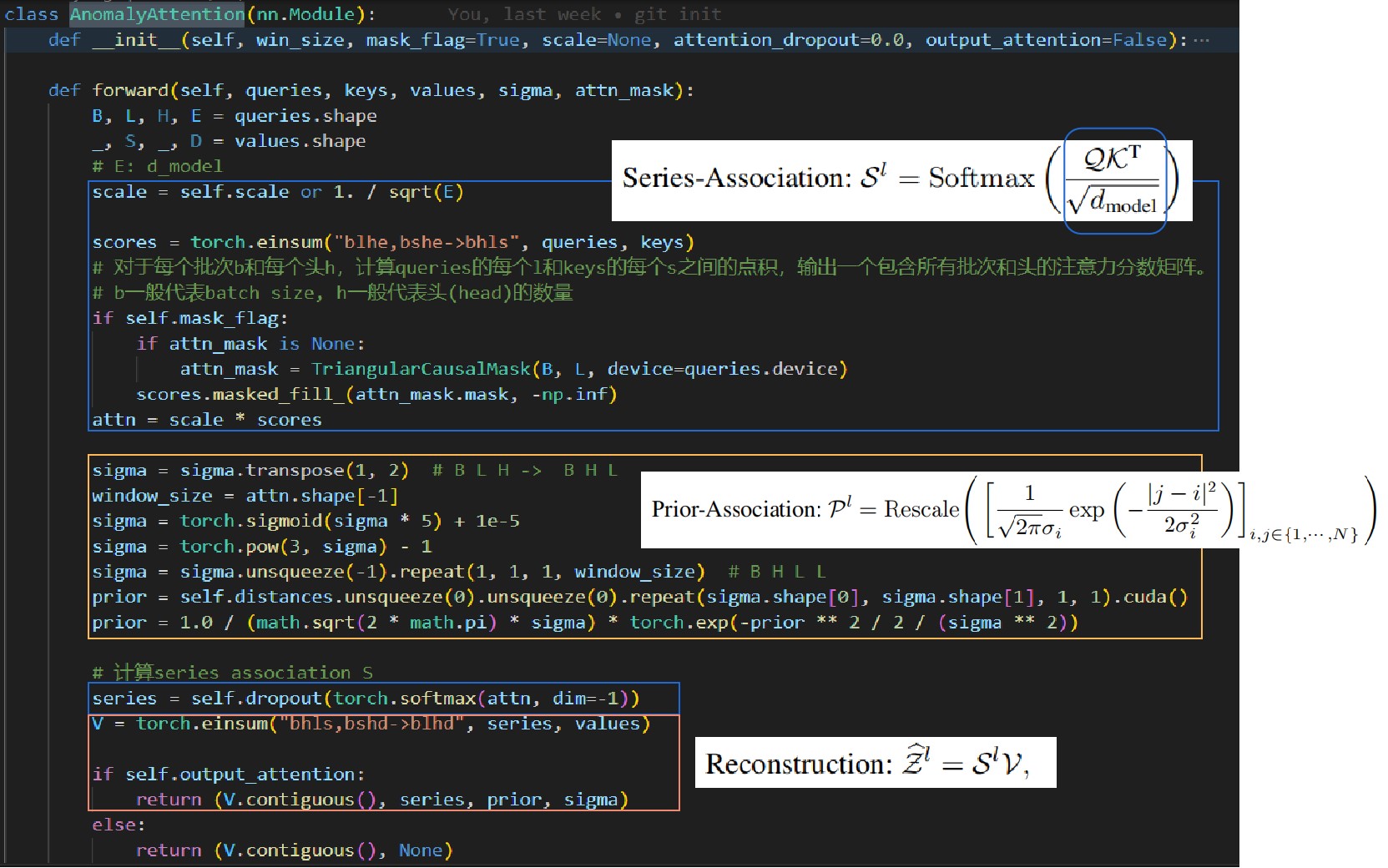The image size is (1388, 868).
Task: Click the 'window_size = attn.shape[-1]' line
Action: click(x=245, y=496)
